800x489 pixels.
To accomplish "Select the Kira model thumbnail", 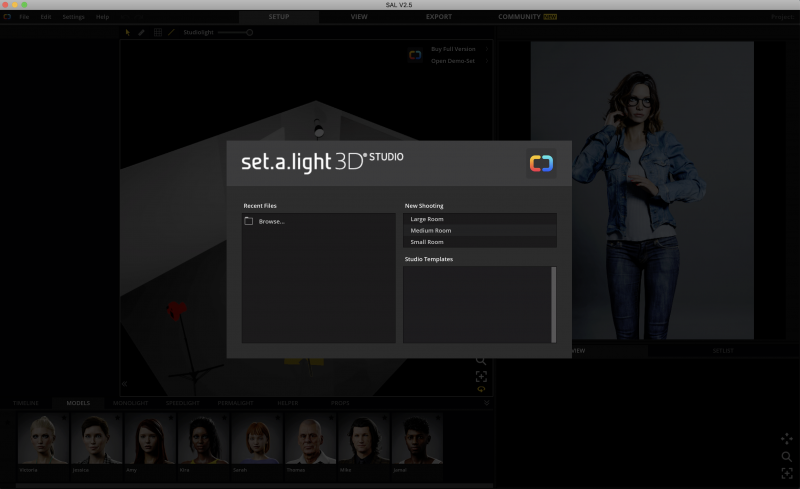I will point(204,439).
